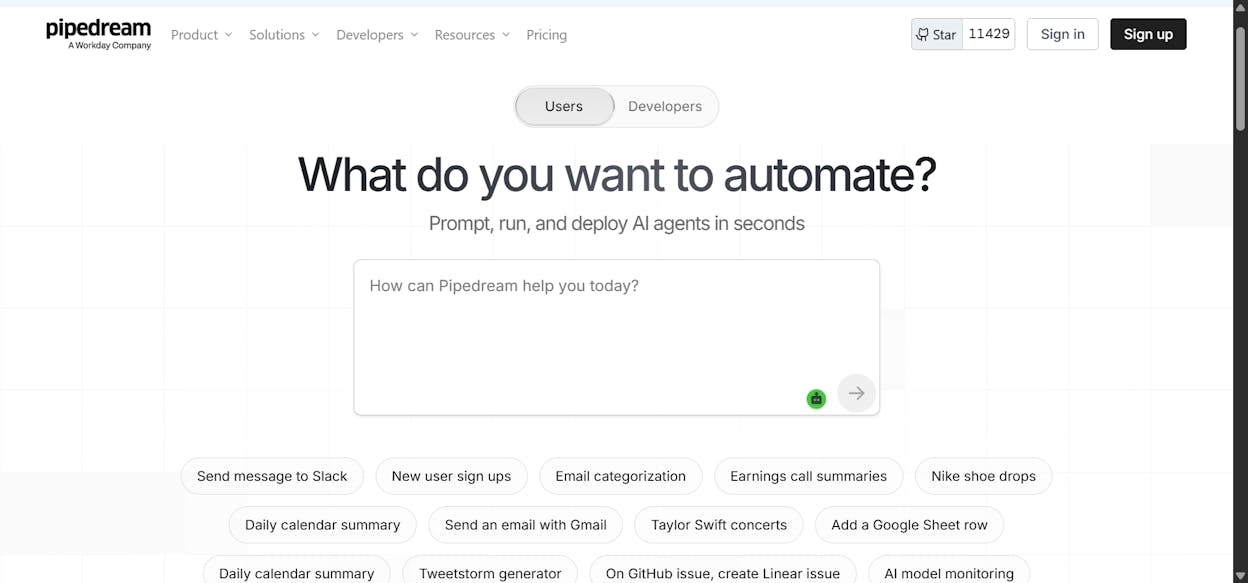Screen dimensions: 1248x583
Task: Choose the 'Tweetstorm generator' suggestion
Action: coord(490,572)
